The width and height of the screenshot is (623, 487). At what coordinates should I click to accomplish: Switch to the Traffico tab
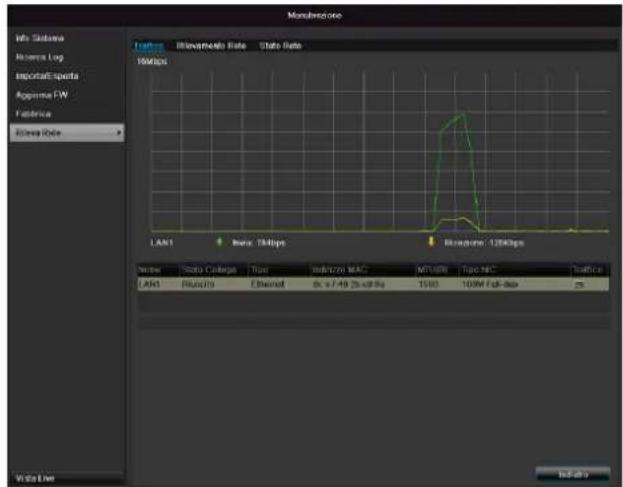click(x=149, y=46)
